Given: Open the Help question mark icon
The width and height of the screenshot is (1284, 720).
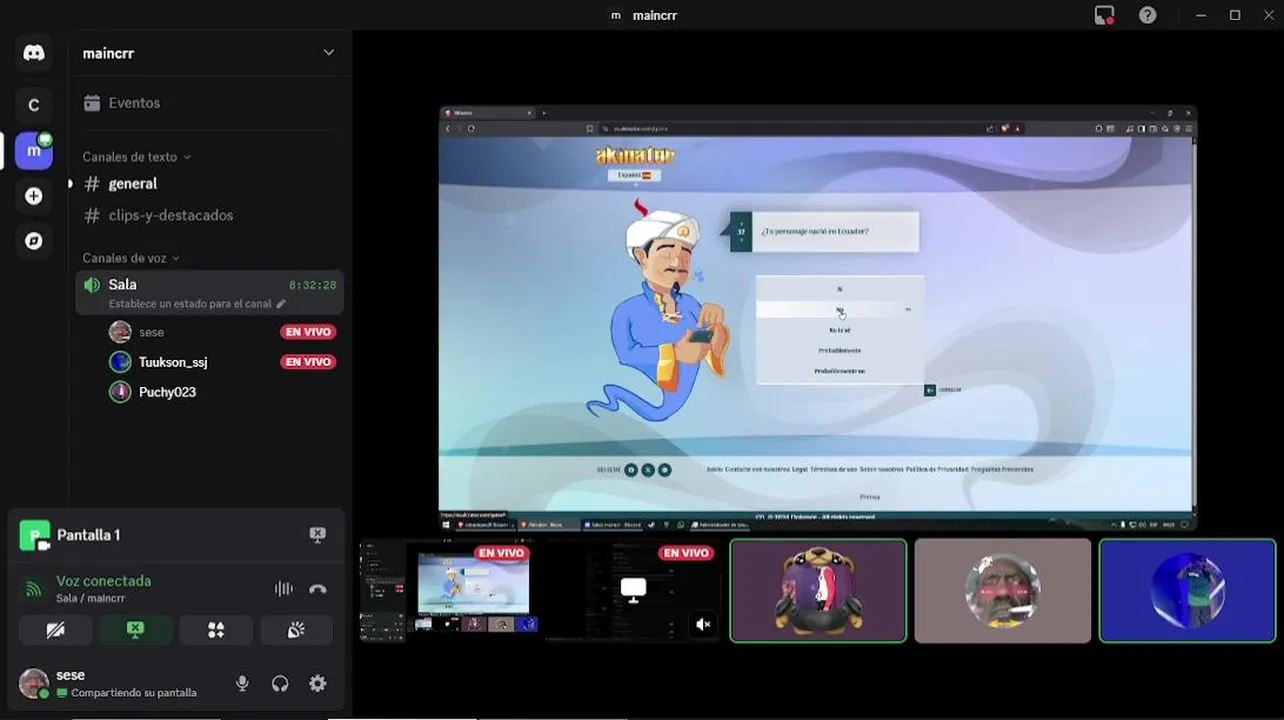Looking at the screenshot, I should [x=1148, y=15].
